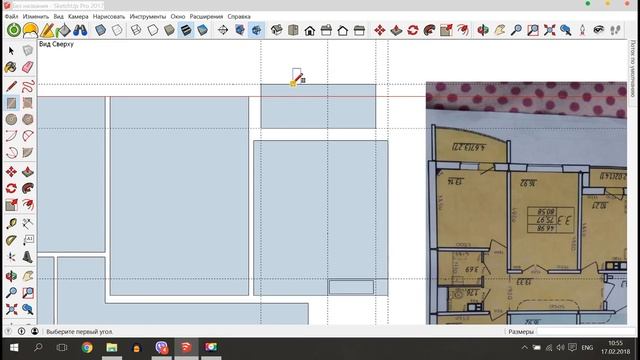
Task: Select the Polygon tool
Action: (x=28, y=119)
